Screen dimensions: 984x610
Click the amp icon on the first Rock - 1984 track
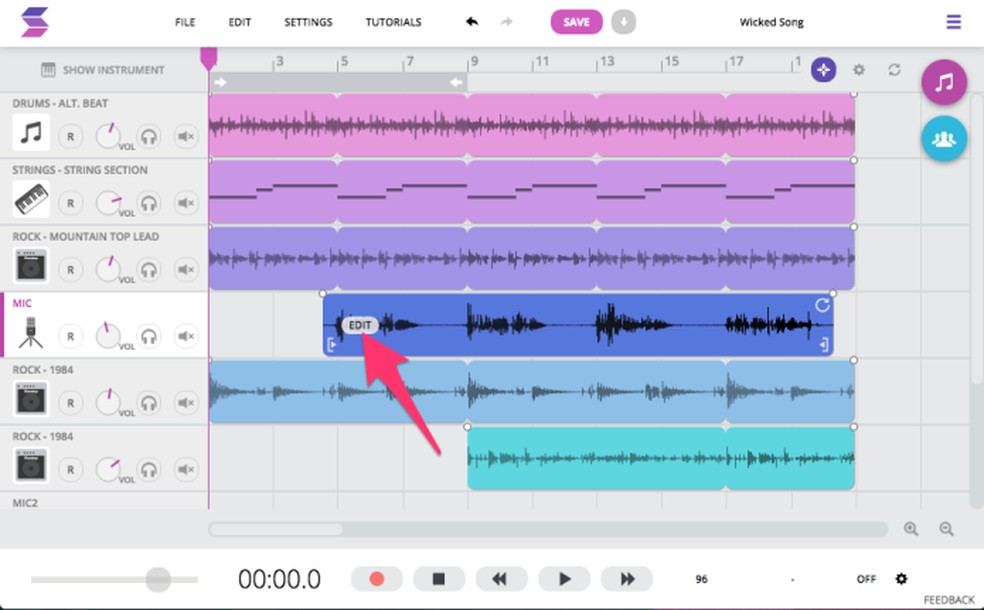(30, 401)
